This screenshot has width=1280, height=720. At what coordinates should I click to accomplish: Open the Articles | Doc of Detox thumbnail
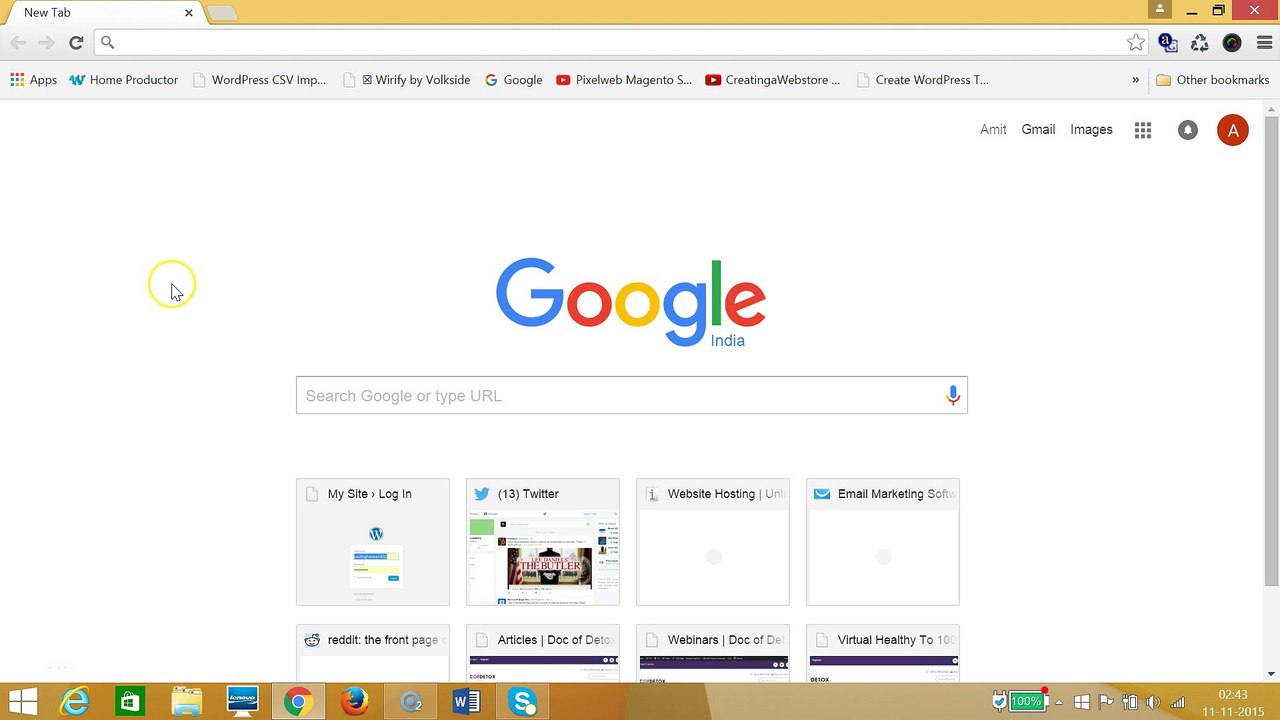543,653
